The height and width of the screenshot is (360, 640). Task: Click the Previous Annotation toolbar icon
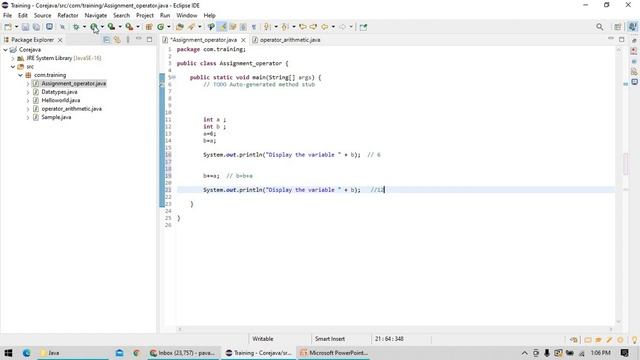(285, 27)
